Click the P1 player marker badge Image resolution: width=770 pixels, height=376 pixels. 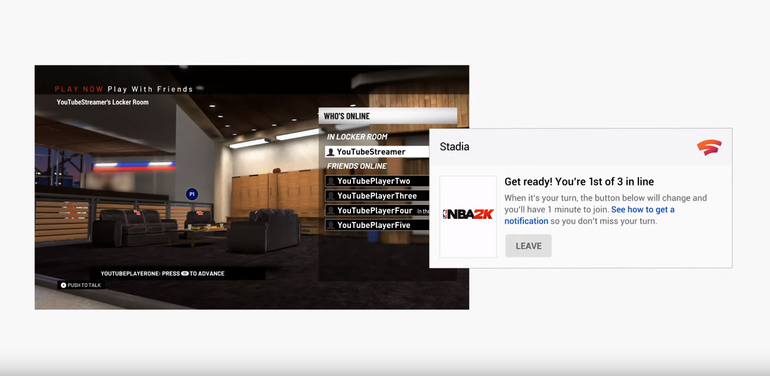(192, 194)
